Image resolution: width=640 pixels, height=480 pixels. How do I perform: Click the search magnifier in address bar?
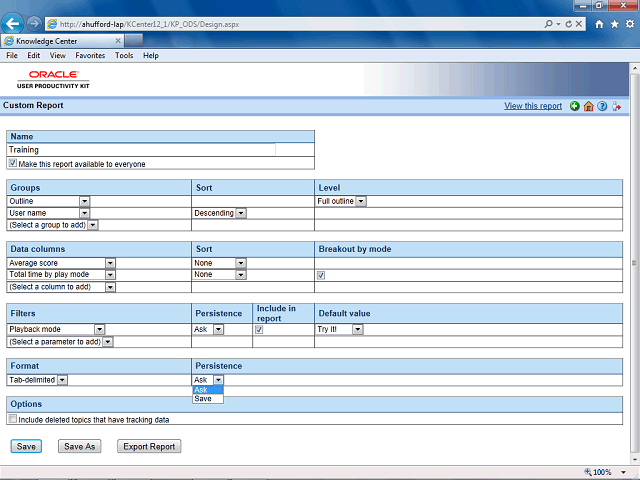click(x=549, y=24)
